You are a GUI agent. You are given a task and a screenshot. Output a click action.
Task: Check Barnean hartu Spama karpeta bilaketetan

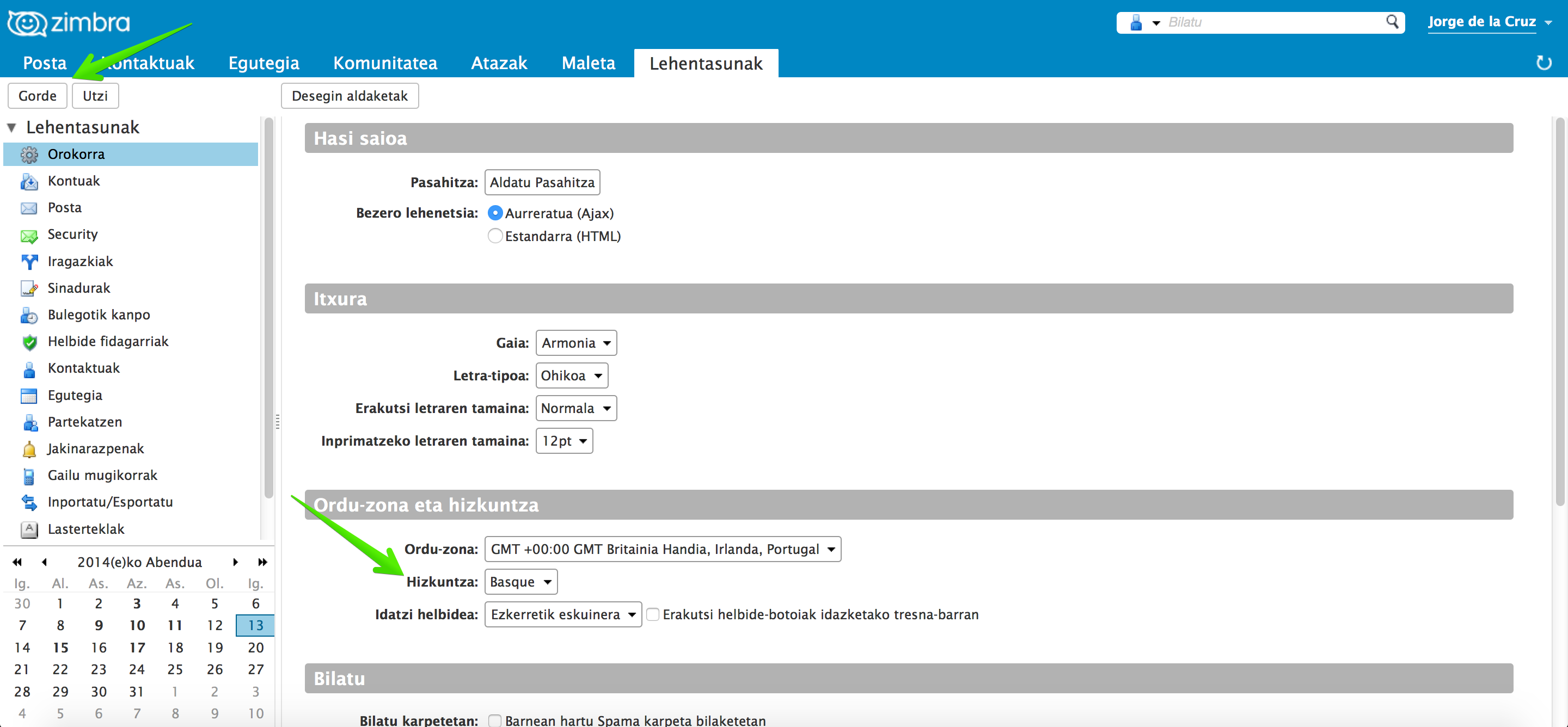click(x=495, y=720)
